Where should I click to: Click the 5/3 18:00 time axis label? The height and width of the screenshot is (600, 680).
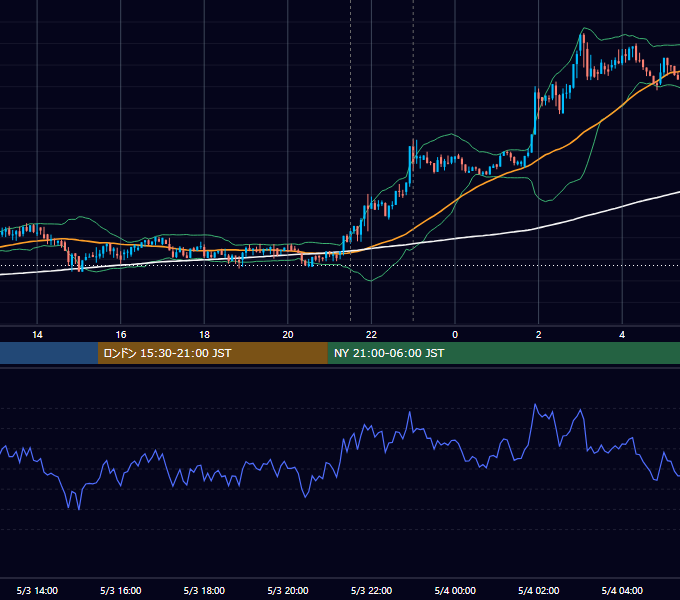[204, 590]
